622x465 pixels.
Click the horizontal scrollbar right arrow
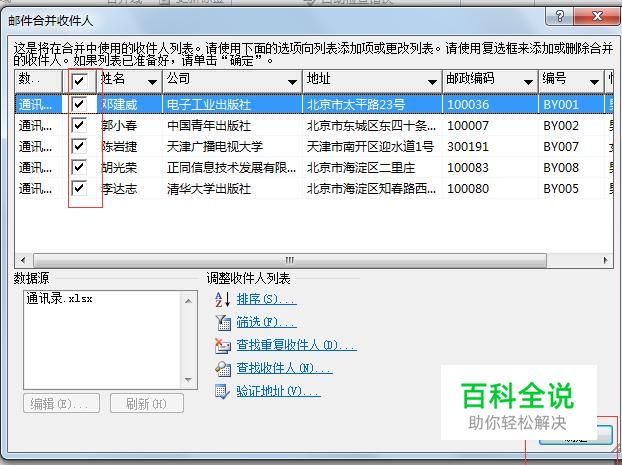pos(605,260)
